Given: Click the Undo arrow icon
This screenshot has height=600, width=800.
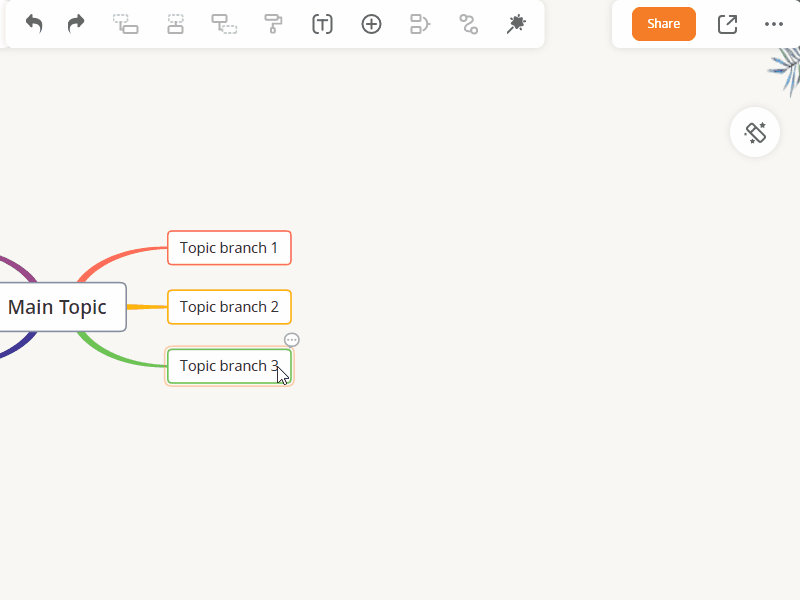Looking at the screenshot, I should click(x=34, y=24).
